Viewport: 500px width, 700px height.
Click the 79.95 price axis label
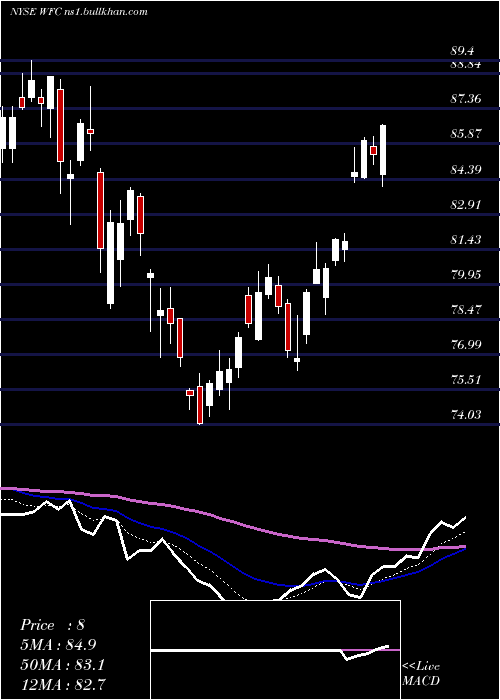[x=466, y=275]
